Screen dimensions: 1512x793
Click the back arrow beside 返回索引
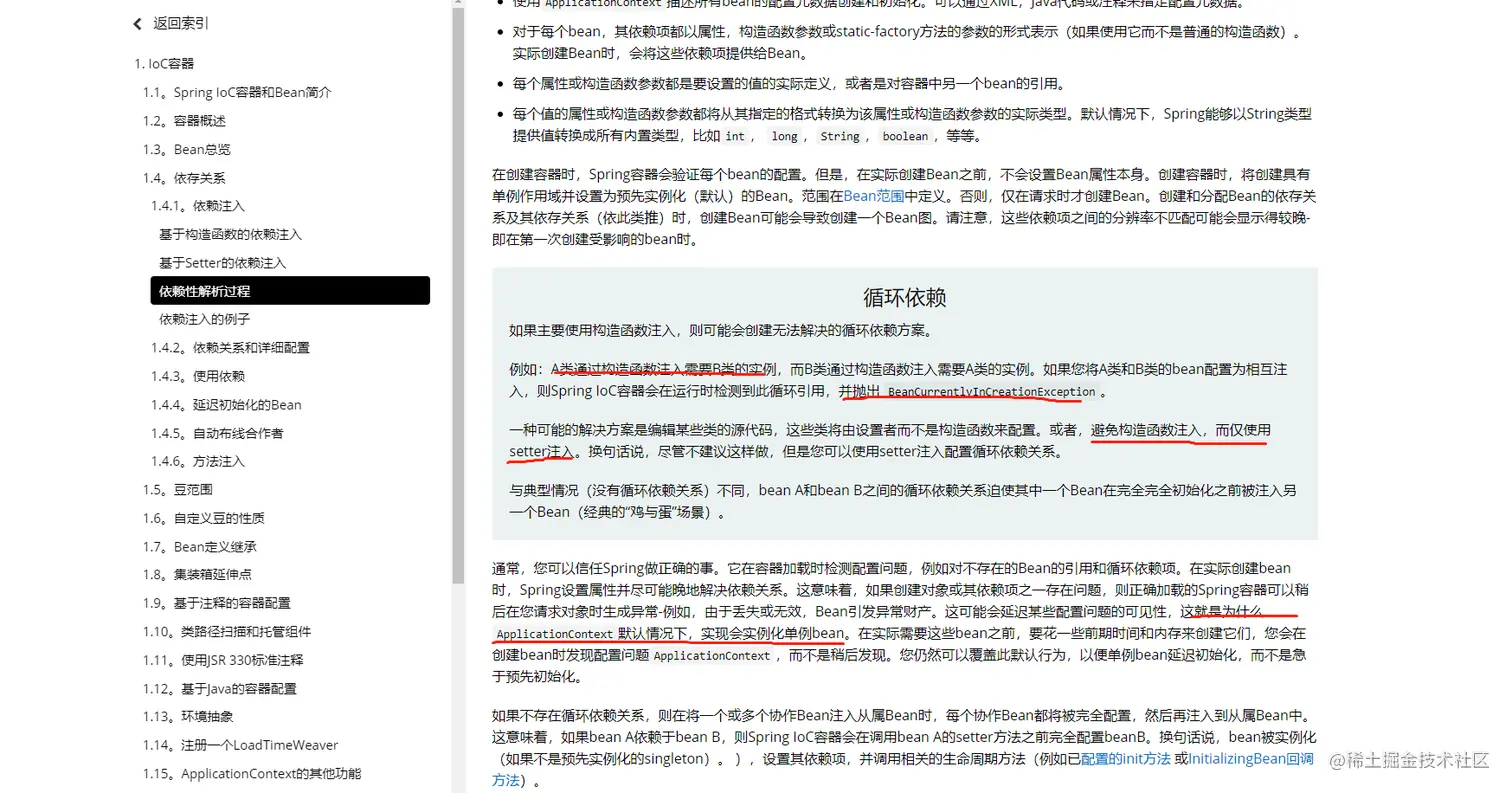(138, 24)
